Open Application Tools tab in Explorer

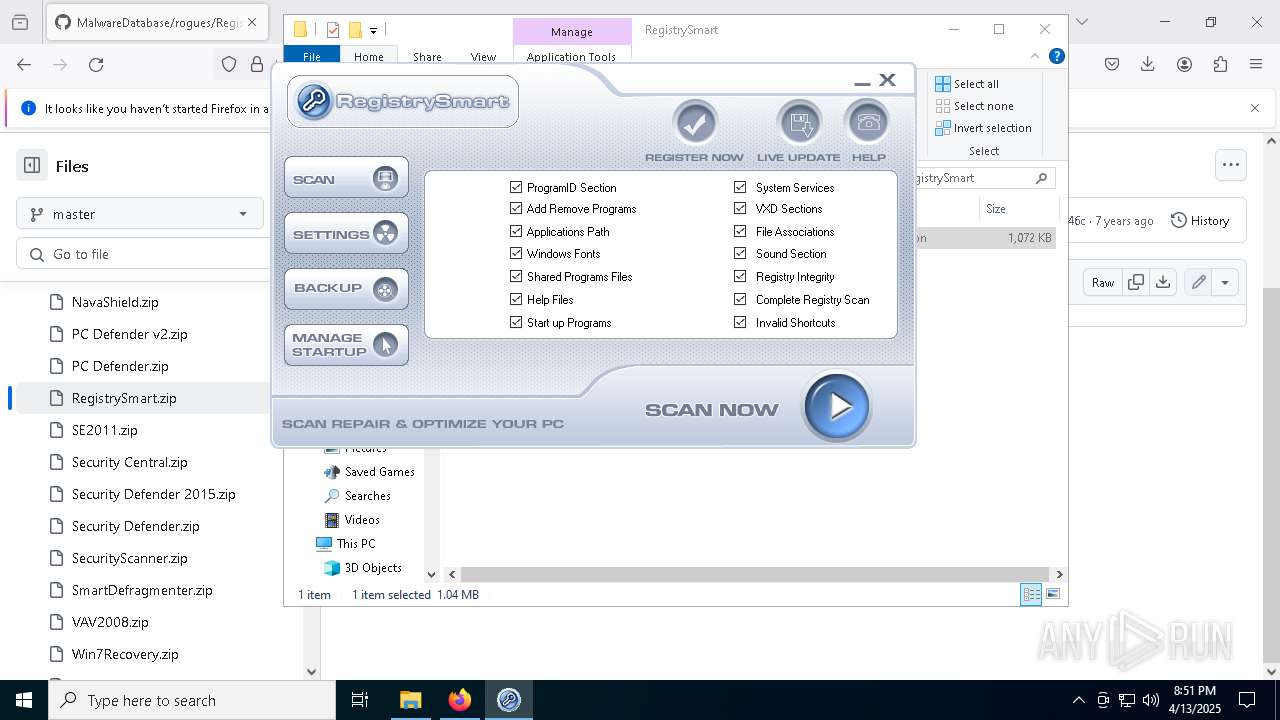point(571,57)
